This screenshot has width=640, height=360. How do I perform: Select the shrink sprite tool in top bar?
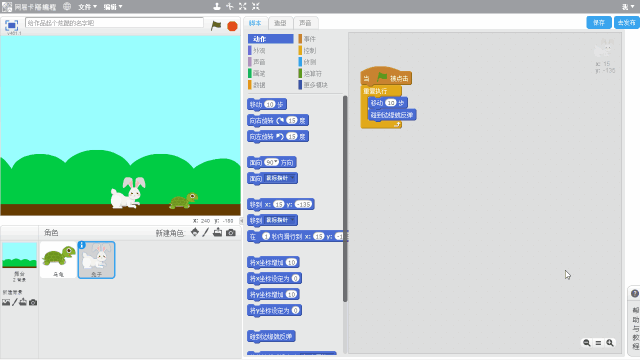(x=256, y=6)
